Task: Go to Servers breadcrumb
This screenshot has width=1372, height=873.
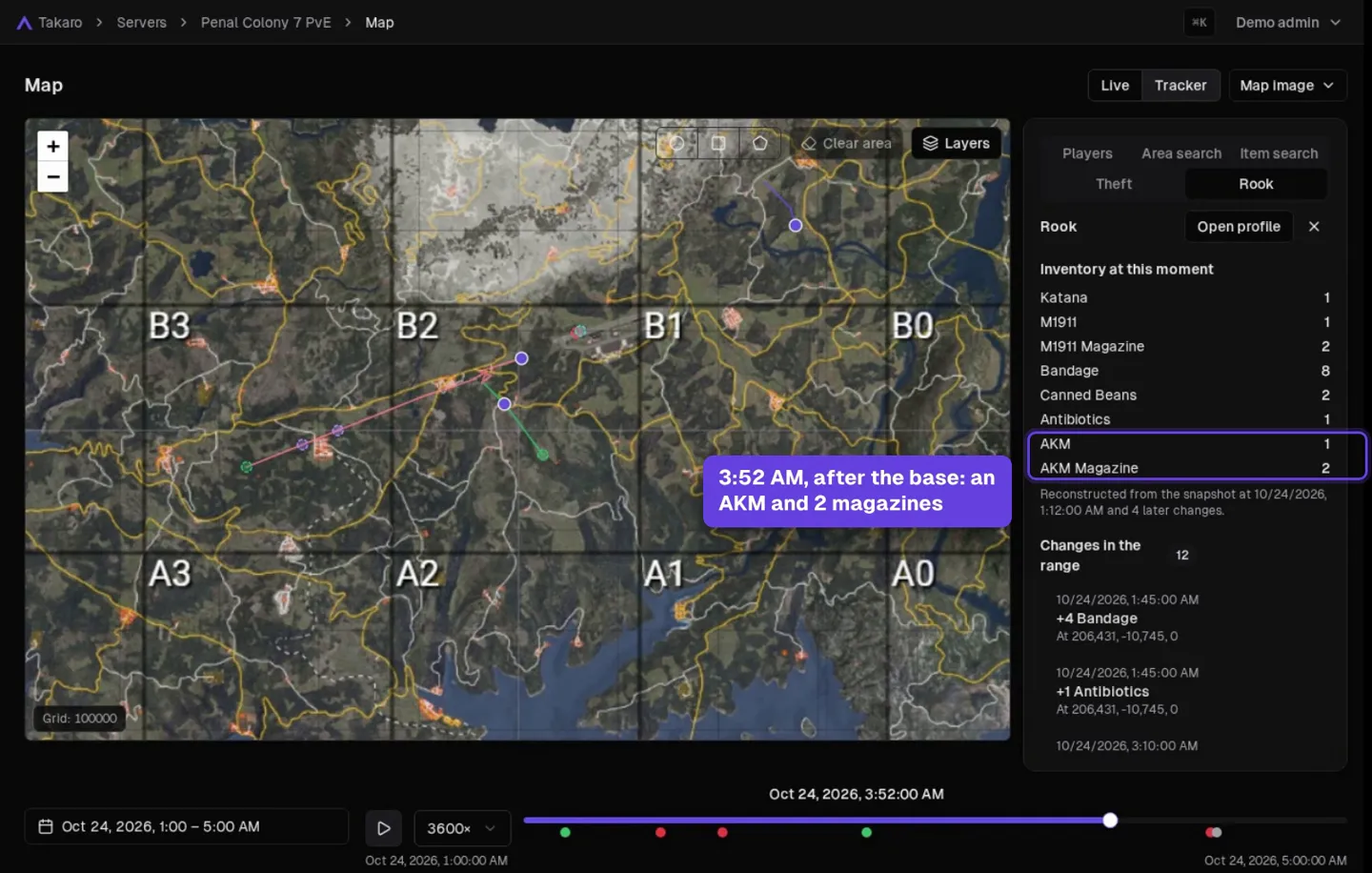Action: 141,23
